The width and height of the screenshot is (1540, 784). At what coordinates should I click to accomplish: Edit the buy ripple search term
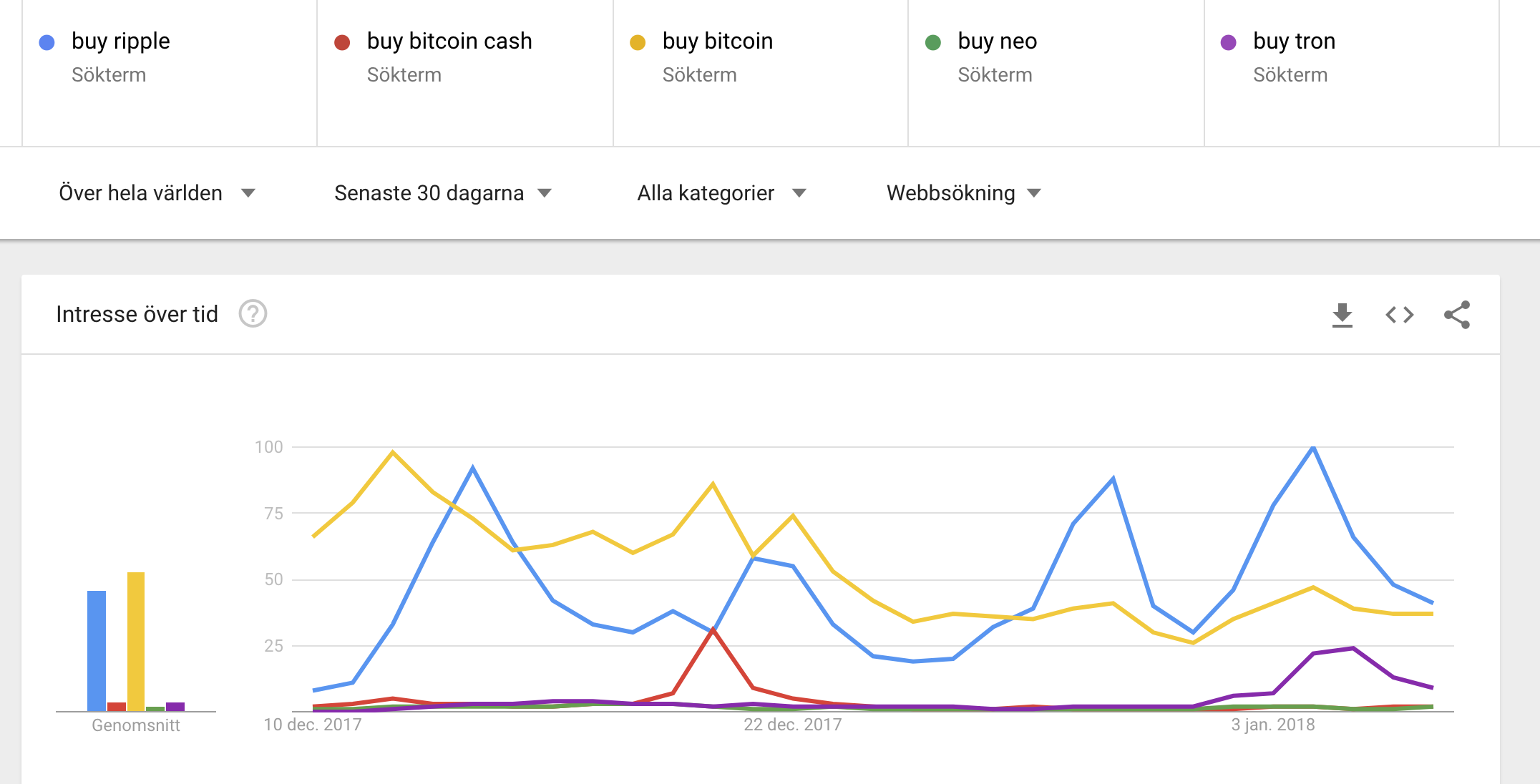(x=121, y=41)
